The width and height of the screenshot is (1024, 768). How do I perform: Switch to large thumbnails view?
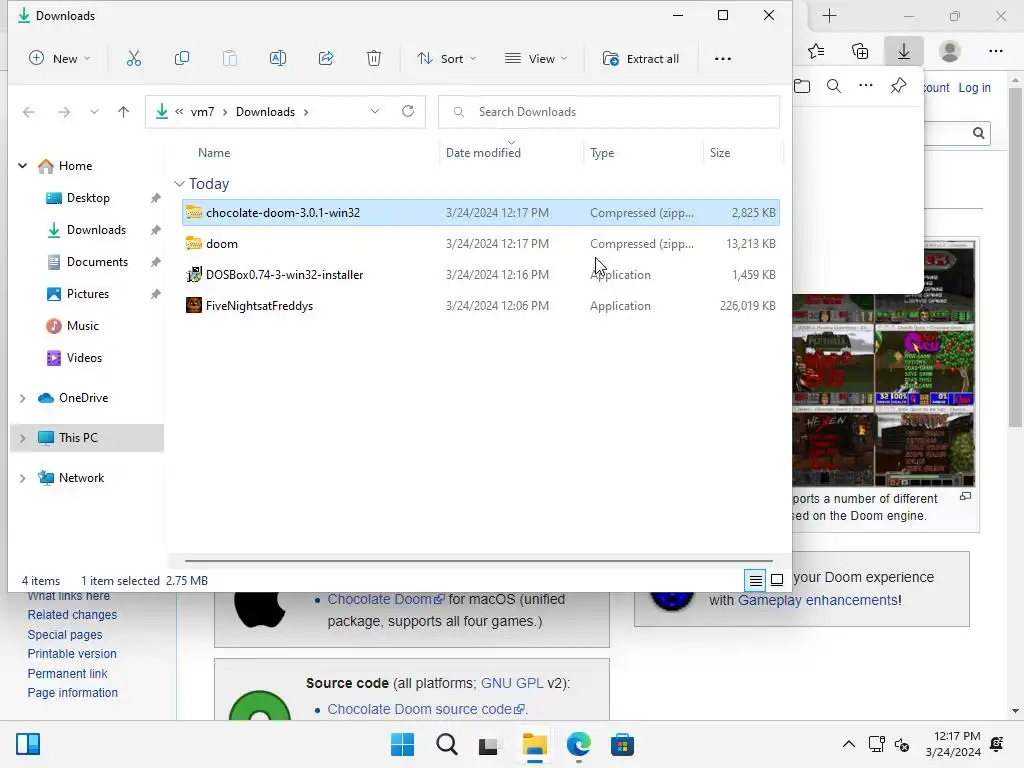776,580
